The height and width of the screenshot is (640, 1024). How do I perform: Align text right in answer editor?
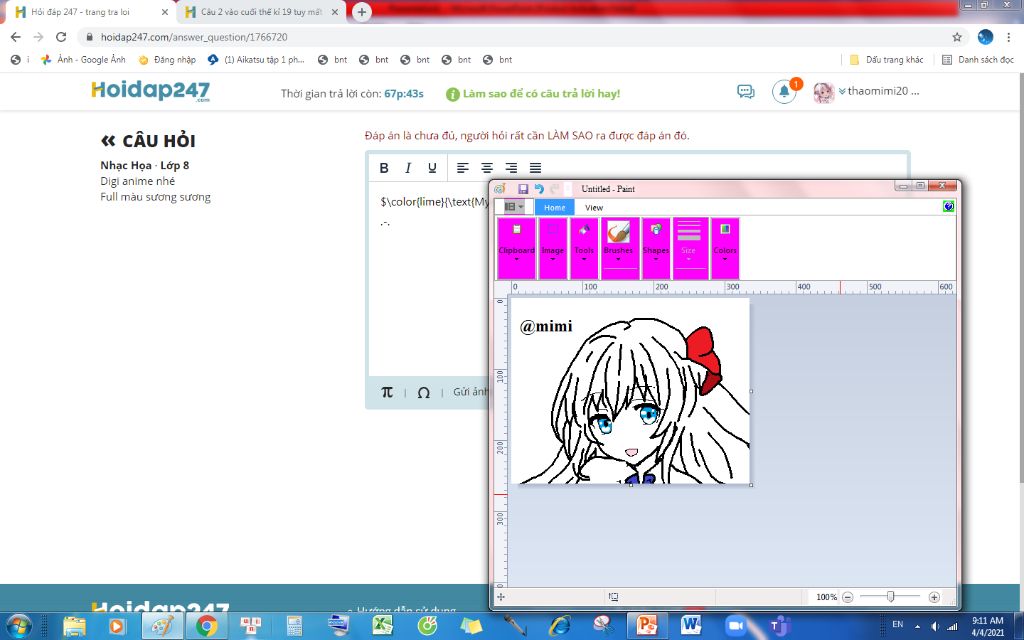511,168
